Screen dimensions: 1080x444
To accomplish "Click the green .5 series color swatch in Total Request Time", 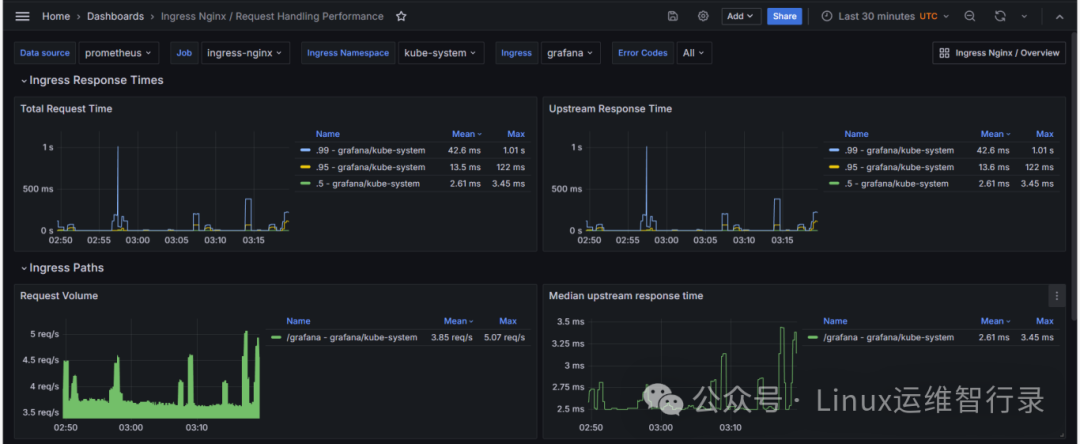I will (305, 184).
